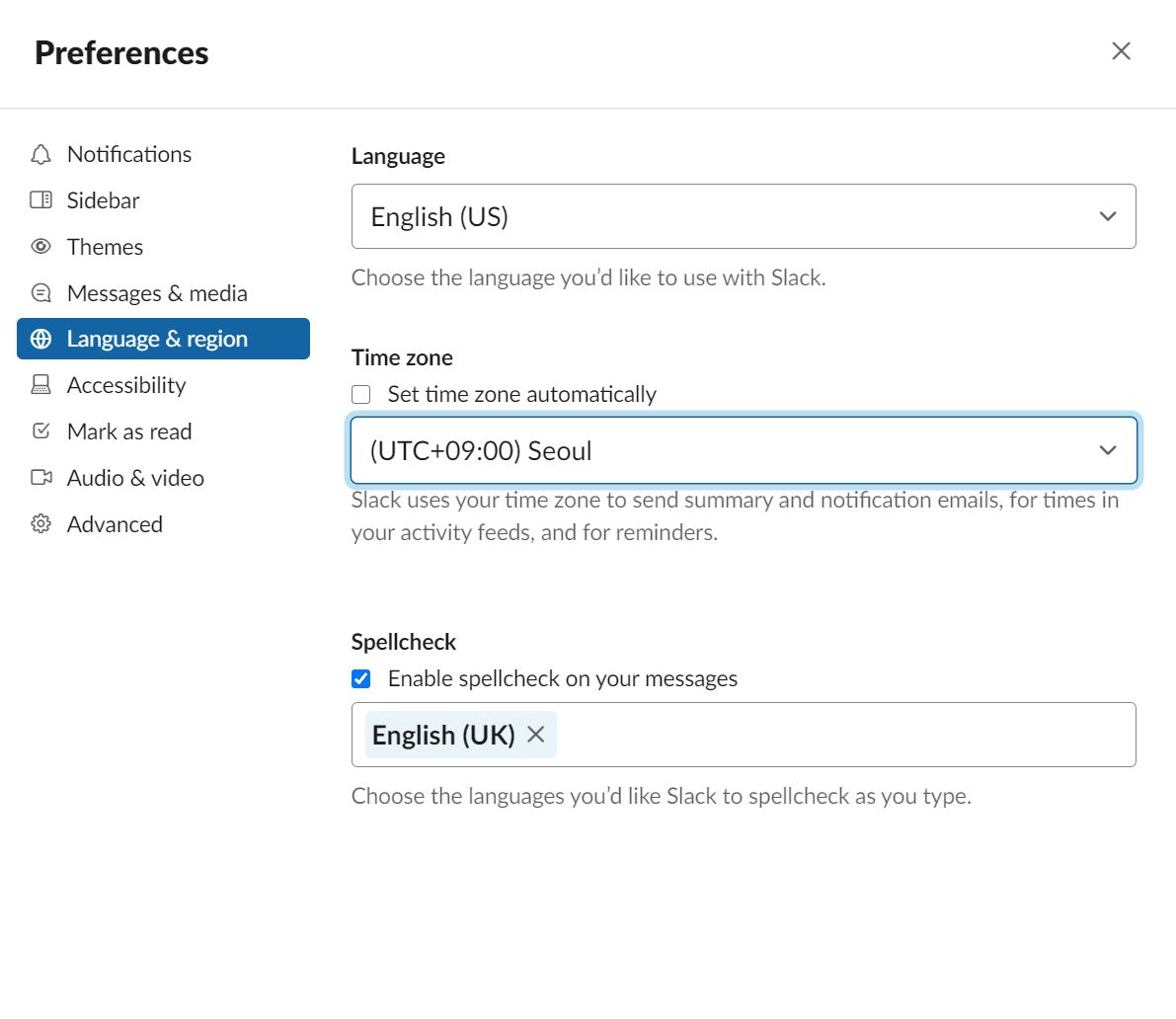Image resolution: width=1176 pixels, height=1019 pixels.
Task: Open the Language dropdown showing English (US)
Action: tap(744, 216)
